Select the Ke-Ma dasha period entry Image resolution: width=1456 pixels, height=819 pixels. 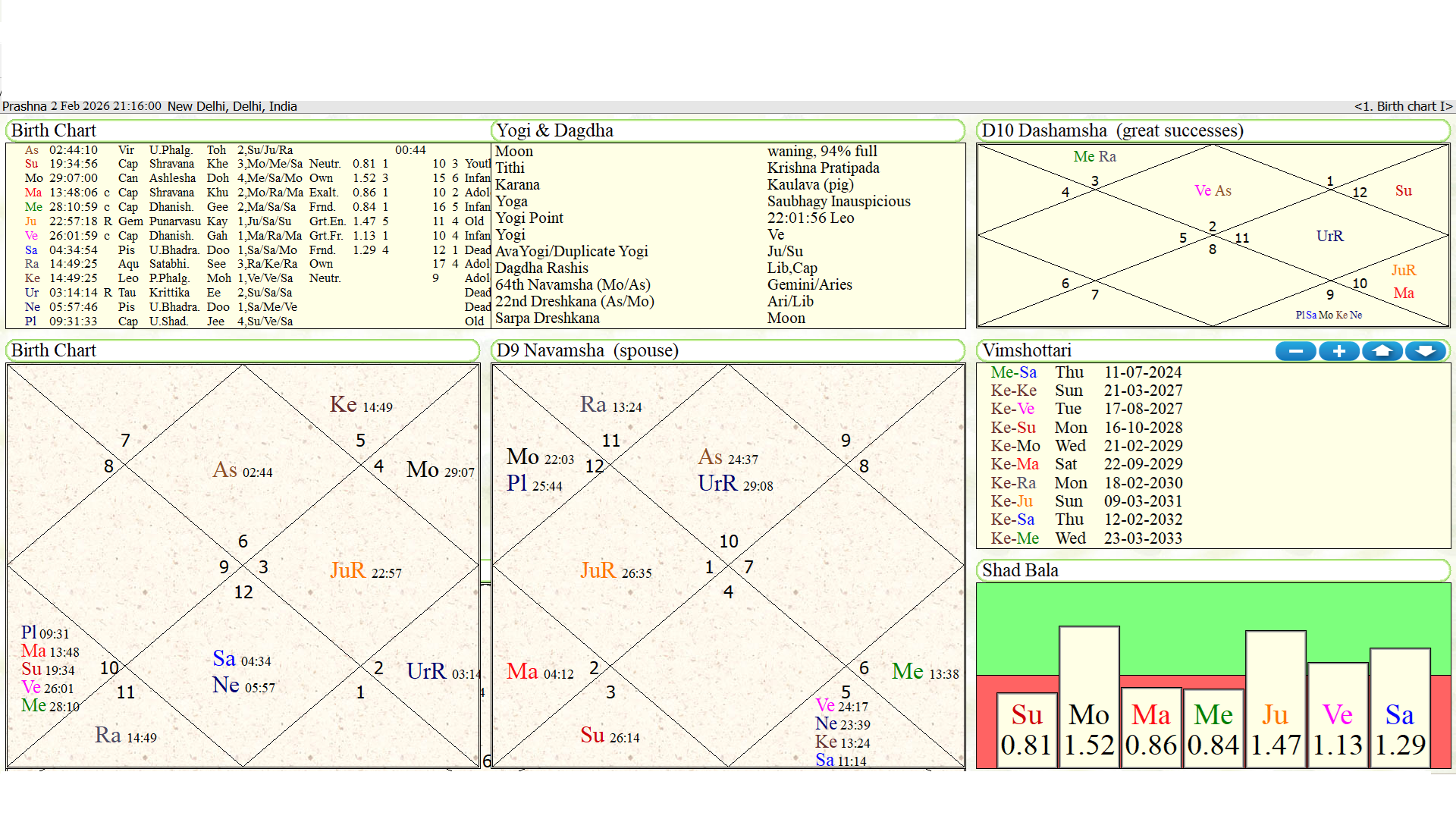click(1014, 464)
